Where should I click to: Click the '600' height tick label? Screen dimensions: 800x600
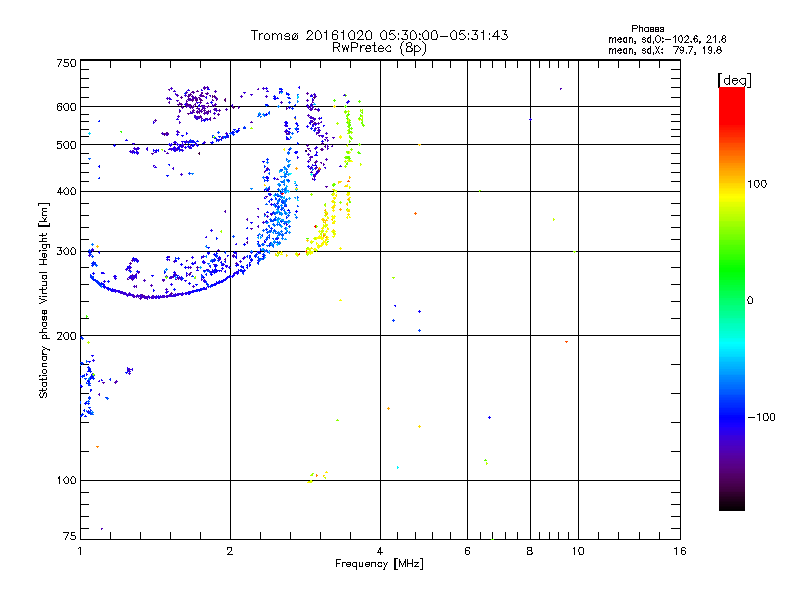click(x=66, y=107)
